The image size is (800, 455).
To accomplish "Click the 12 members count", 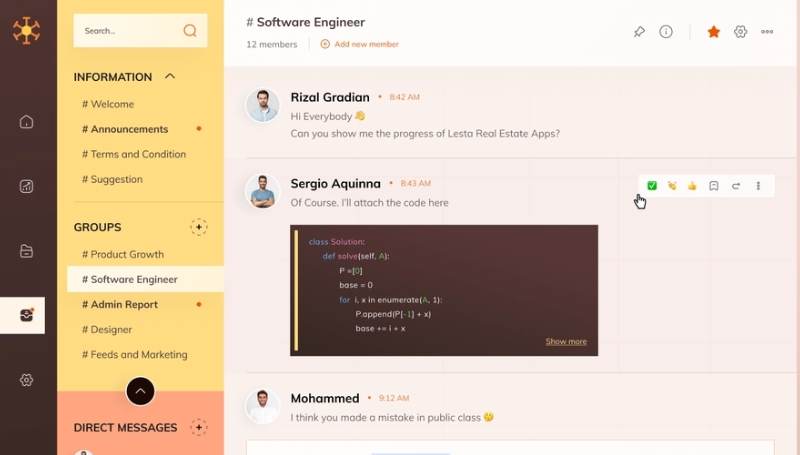I will pyautogui.click(x=271, y=44).
